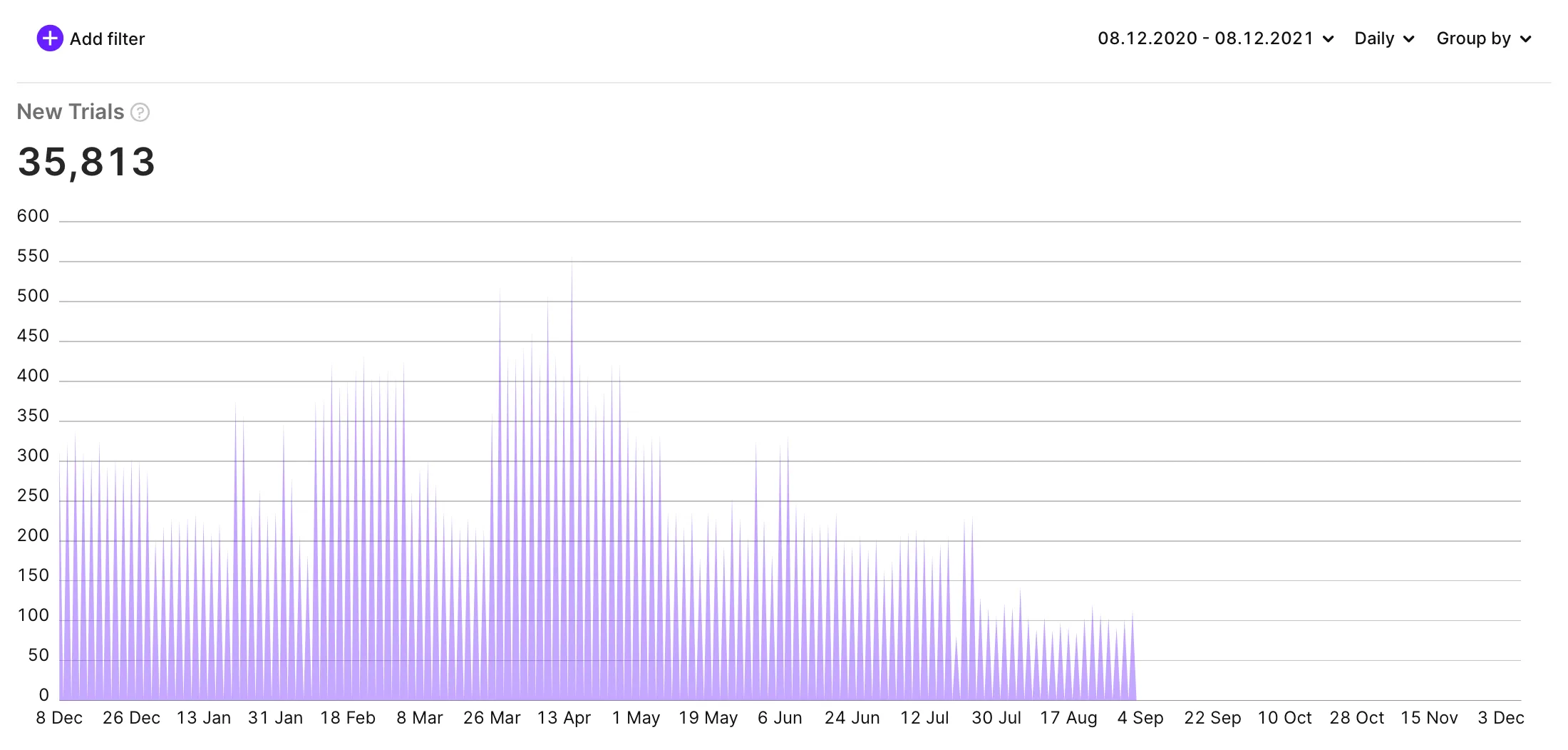Viewport: 1568px width, 750px height.
Task: Click the highest chart peak near 13 Apr
Action: pos(572,265)
